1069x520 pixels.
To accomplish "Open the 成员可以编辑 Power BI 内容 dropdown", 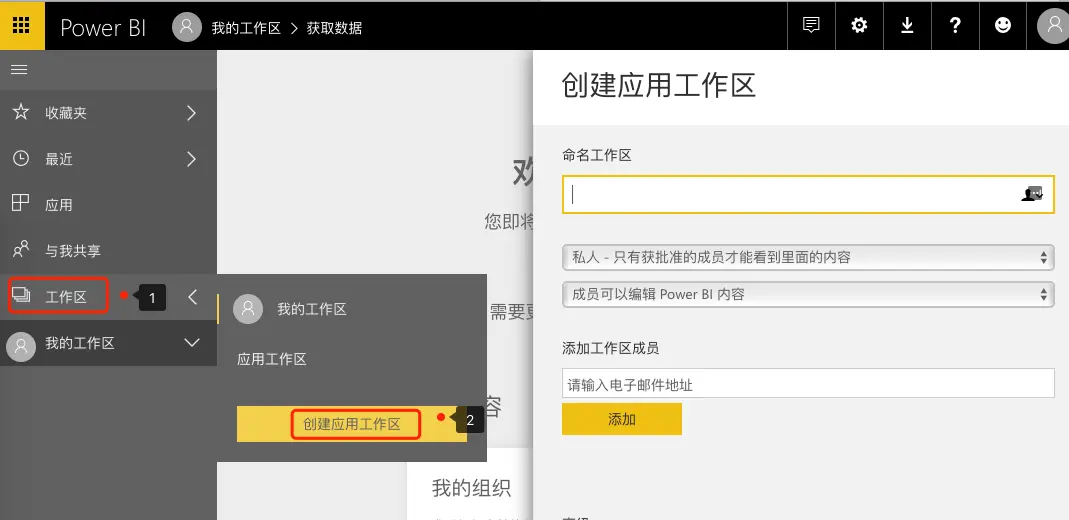I will pyautogui.click(x=809, y=294).
